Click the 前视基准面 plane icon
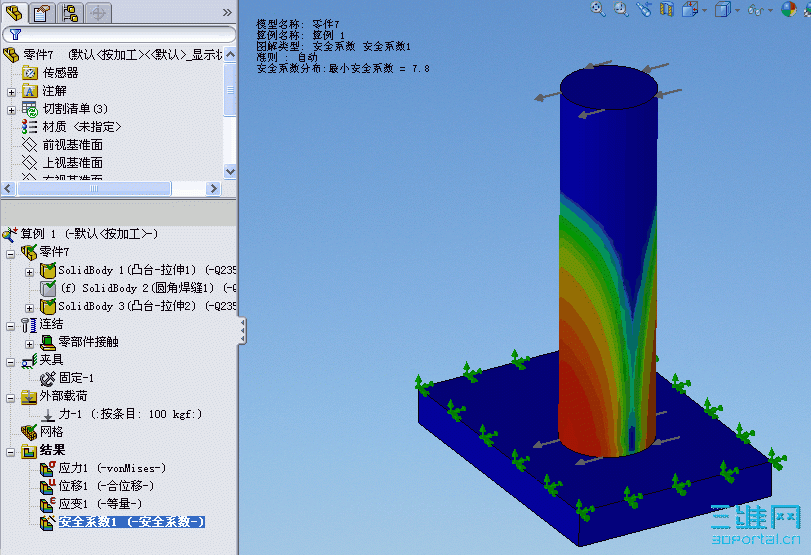Screen dimensions: 811x555 [29, 145]
